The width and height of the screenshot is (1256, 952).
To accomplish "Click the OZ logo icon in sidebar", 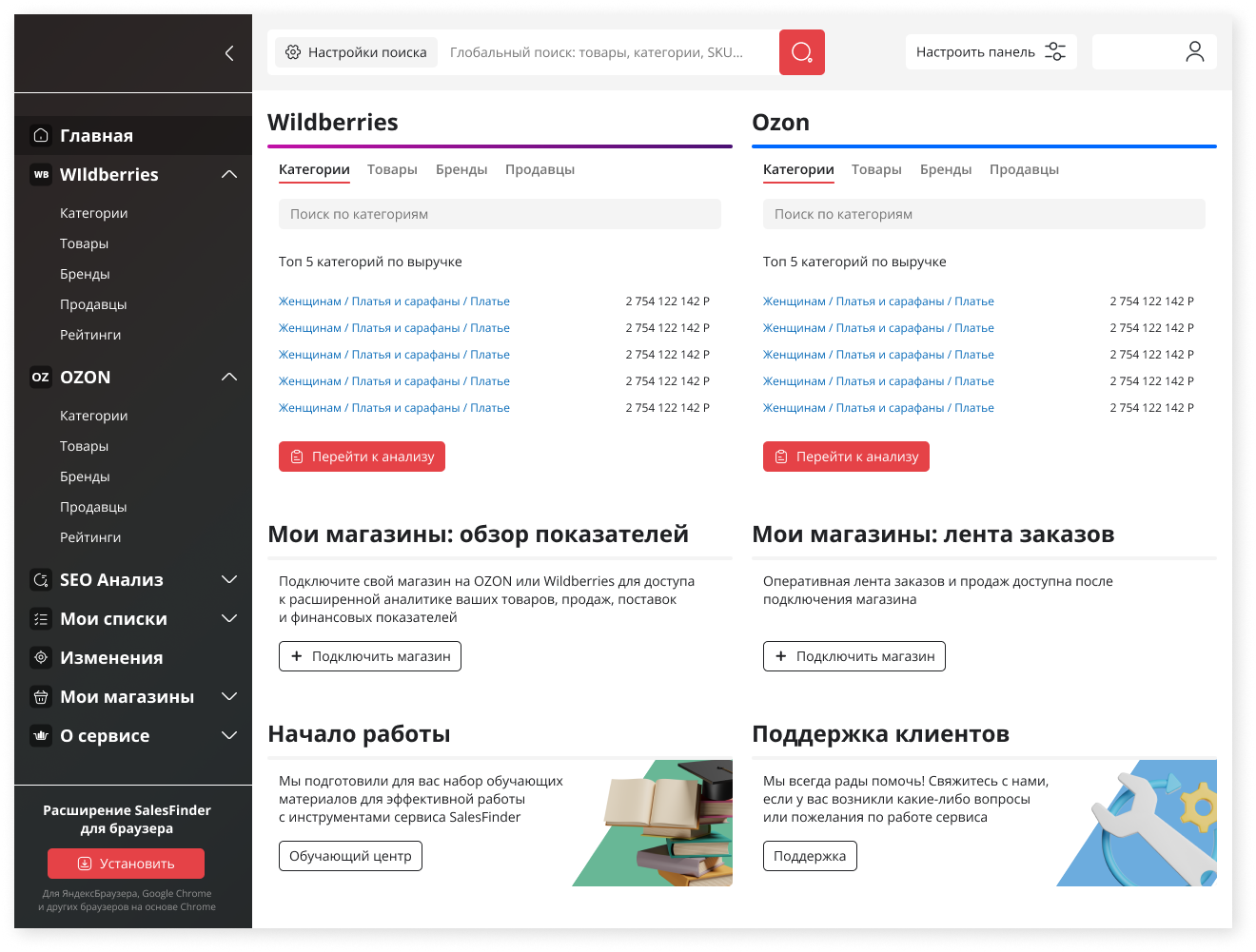I will coord(41,377).
